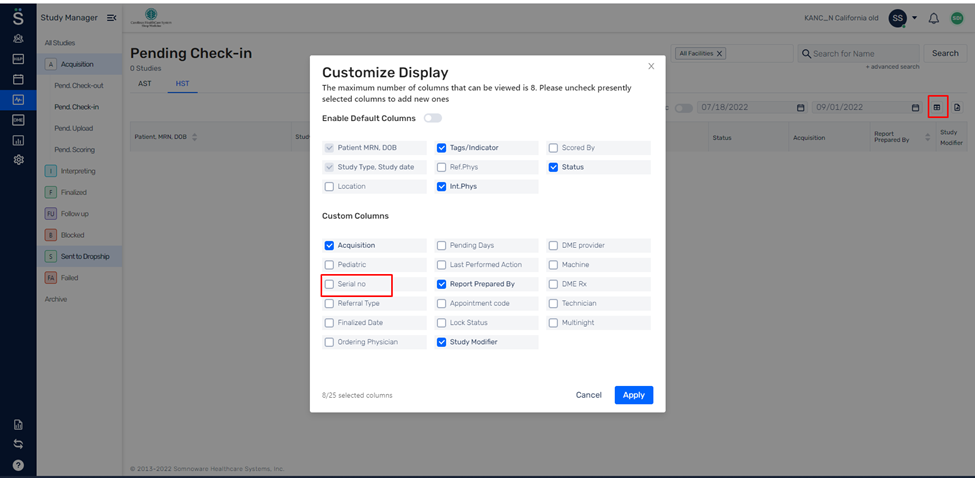Open the H&P icon in the left rail

[18, 58]
